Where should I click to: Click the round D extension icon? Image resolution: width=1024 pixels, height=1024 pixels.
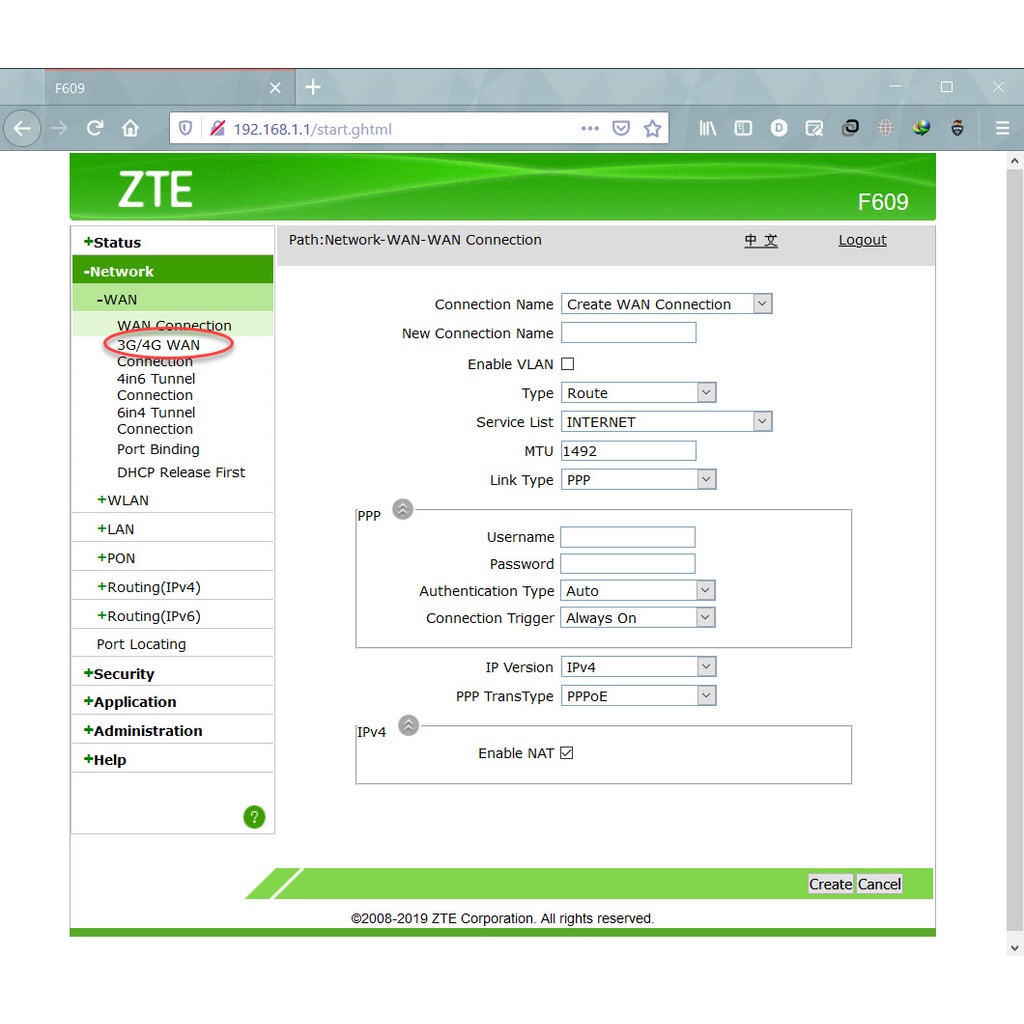[x=778, y=128]
